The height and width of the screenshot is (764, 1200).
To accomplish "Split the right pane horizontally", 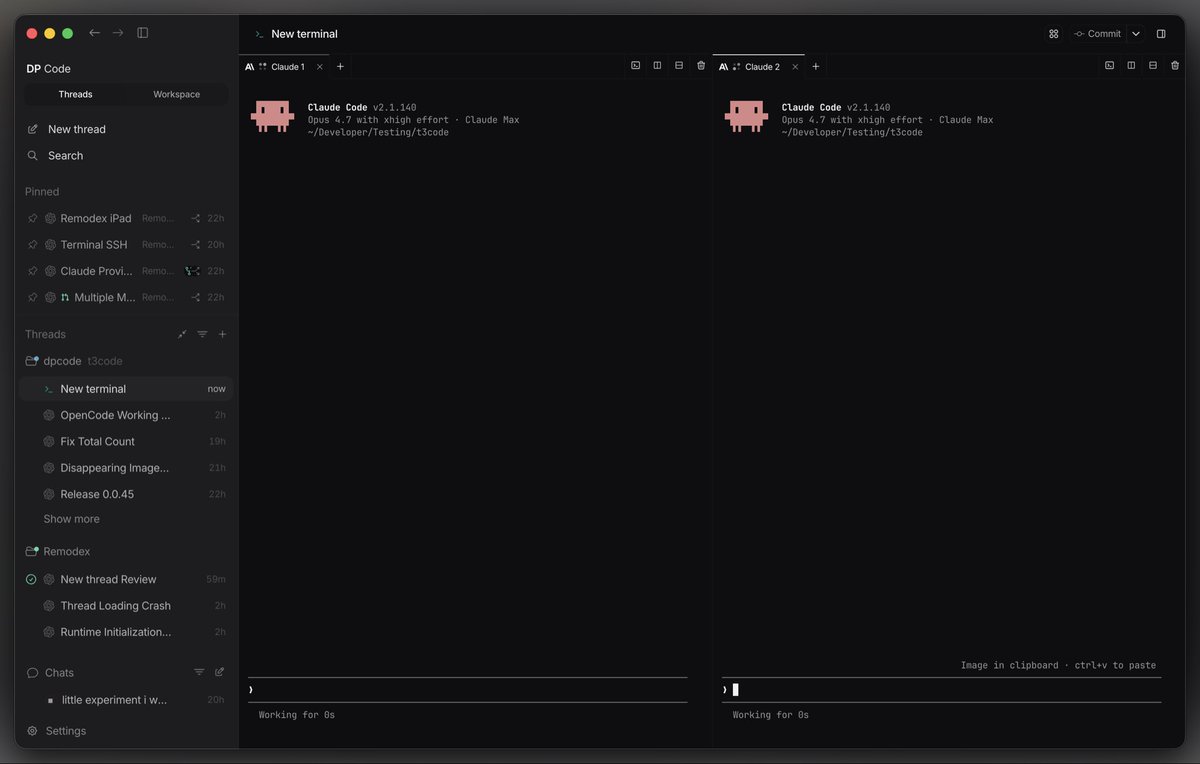I will 1153,66.
